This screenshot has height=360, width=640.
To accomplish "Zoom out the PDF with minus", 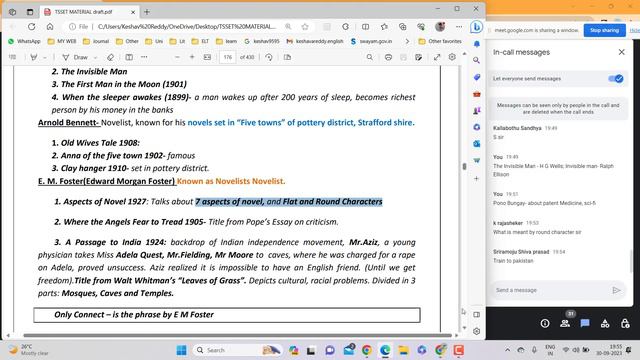I will pyautogui.click(x=177, y=57).
